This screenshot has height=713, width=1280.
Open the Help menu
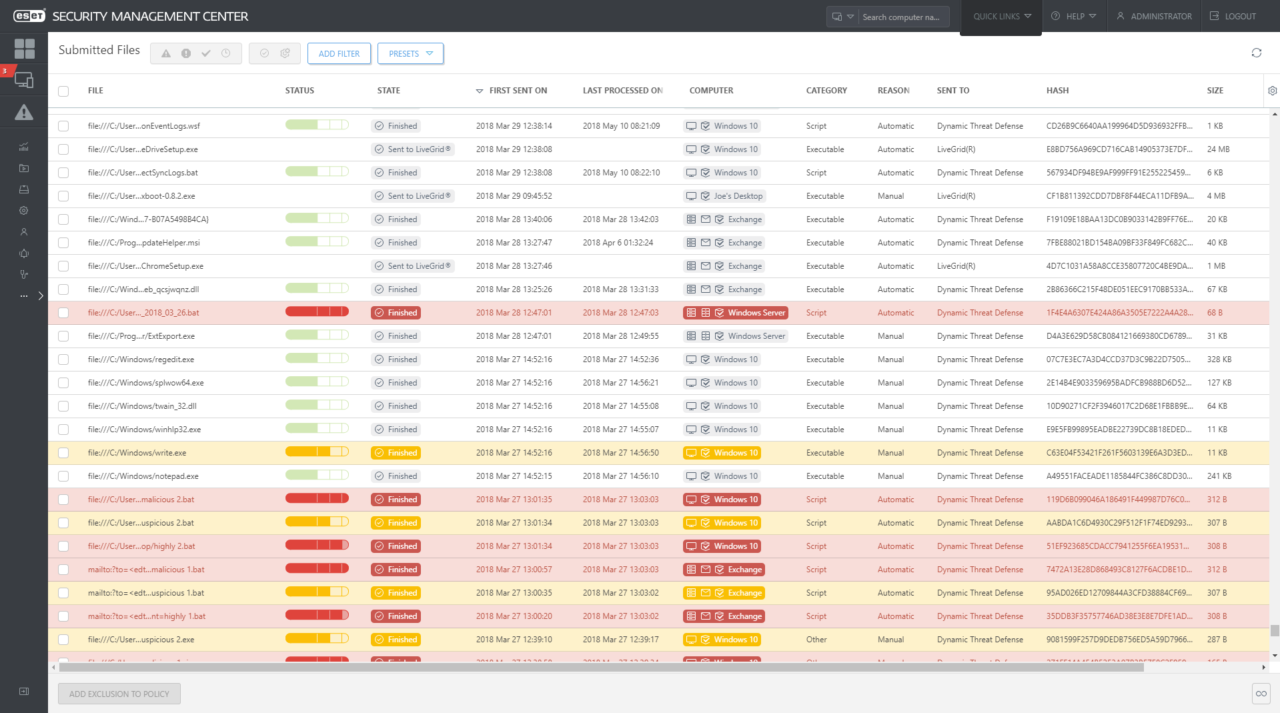[1073, 17]
